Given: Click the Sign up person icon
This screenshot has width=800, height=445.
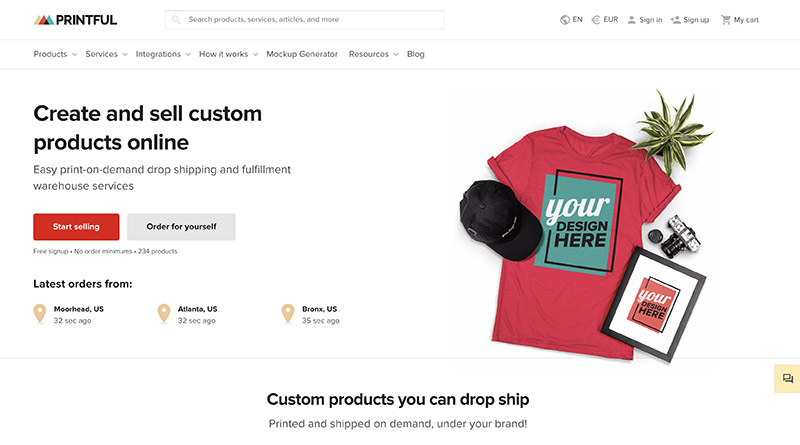Looking at the screenshot, I should (677, 19).
